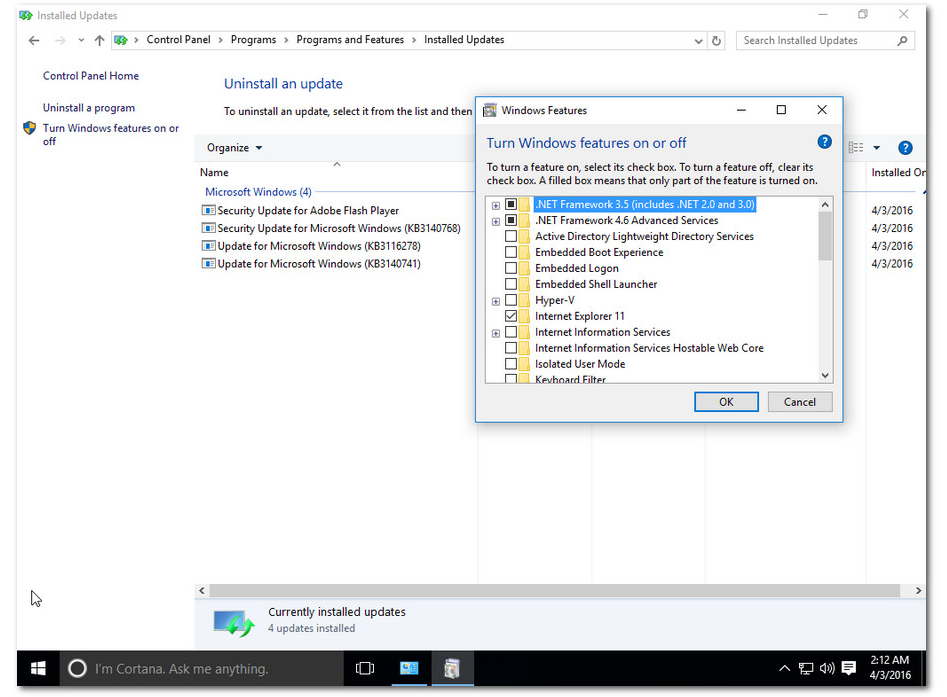Click Programs and Features breadcrumb
947x697 pixels.
[x=350, y=40]
